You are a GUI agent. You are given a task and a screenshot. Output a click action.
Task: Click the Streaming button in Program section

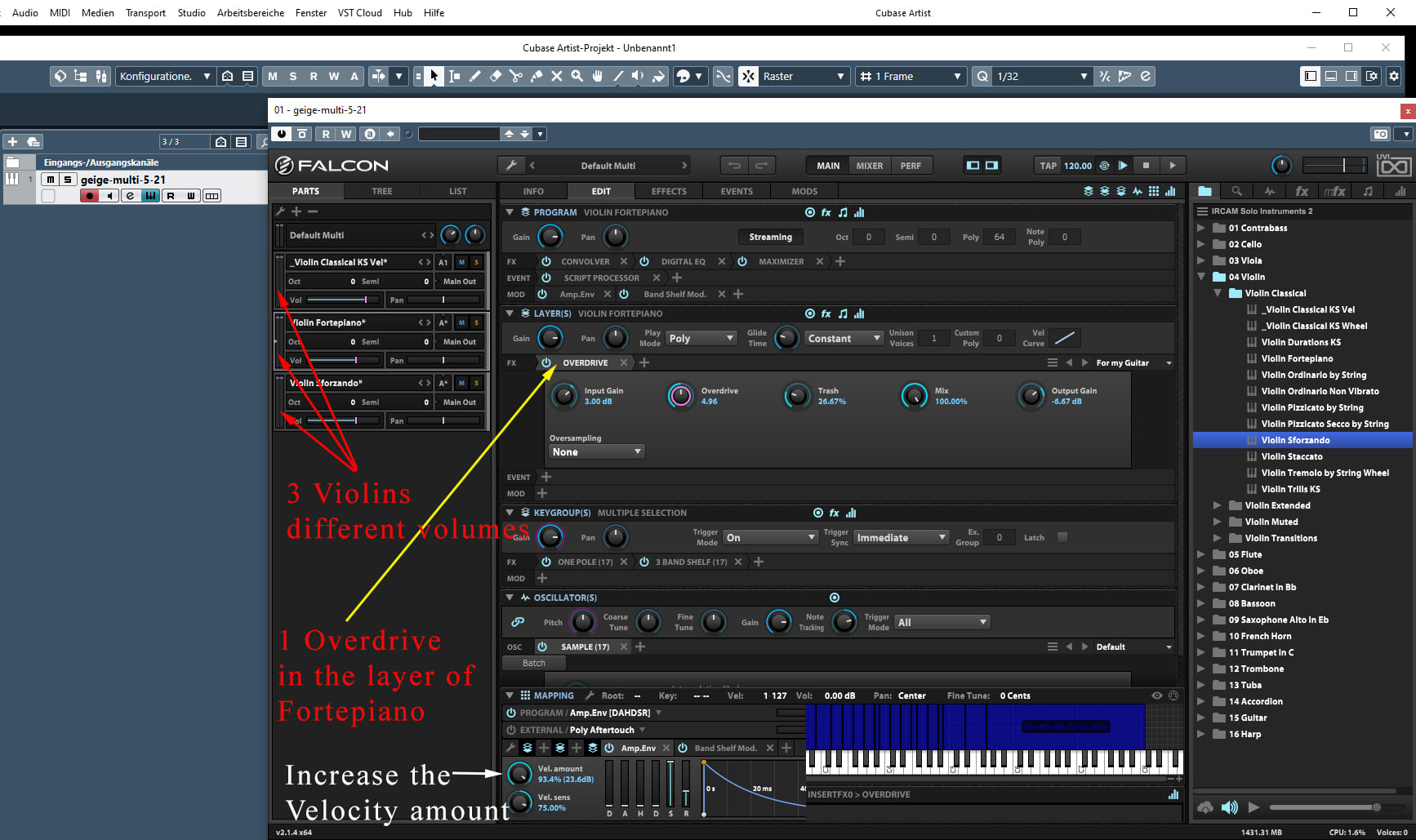coord(771,237)
